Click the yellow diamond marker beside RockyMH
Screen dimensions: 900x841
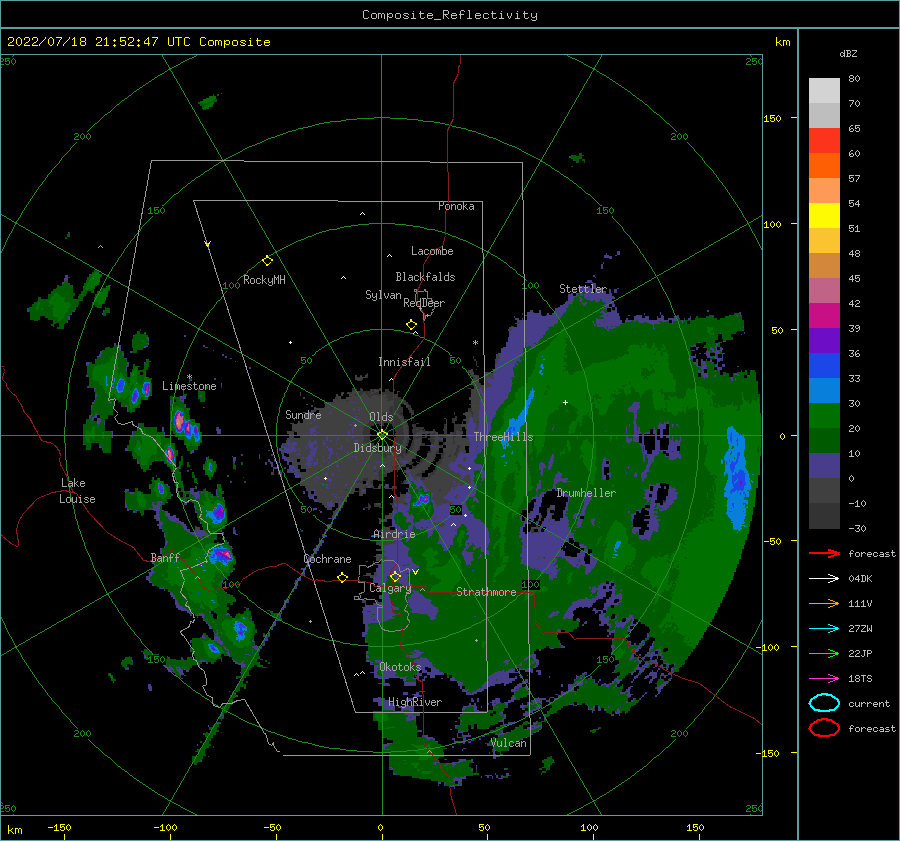[267, 261]
